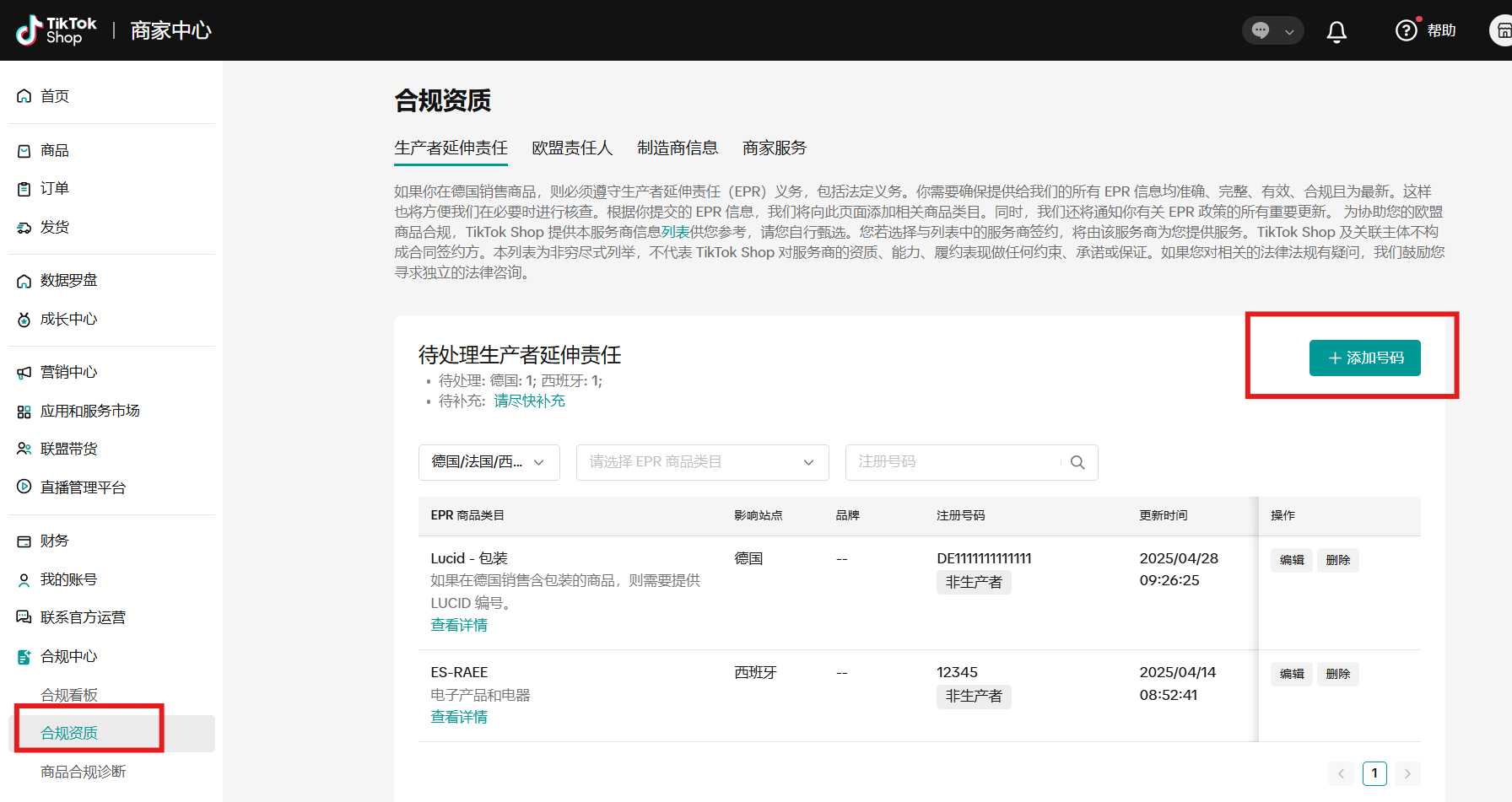The image size is (1512, 802).
Task: Click the 添加号码 button
Action: (1364, 358)
